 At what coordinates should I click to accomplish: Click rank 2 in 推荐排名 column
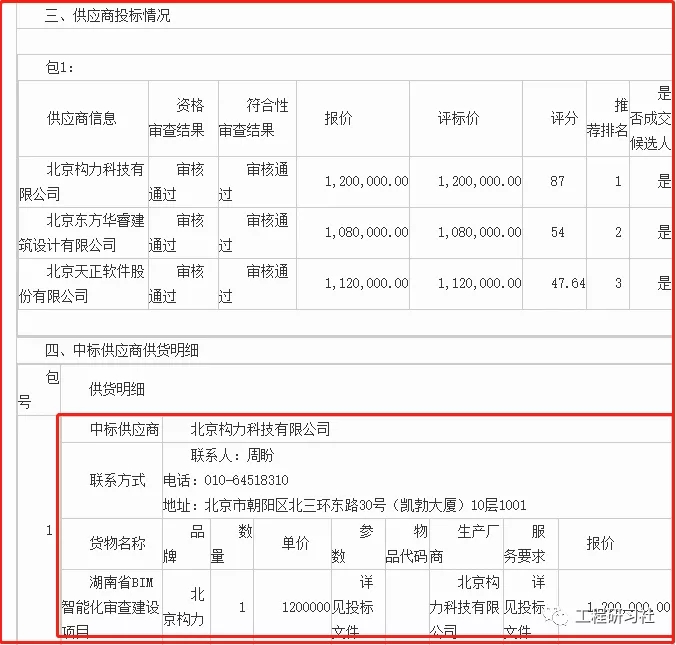[618, 233]
